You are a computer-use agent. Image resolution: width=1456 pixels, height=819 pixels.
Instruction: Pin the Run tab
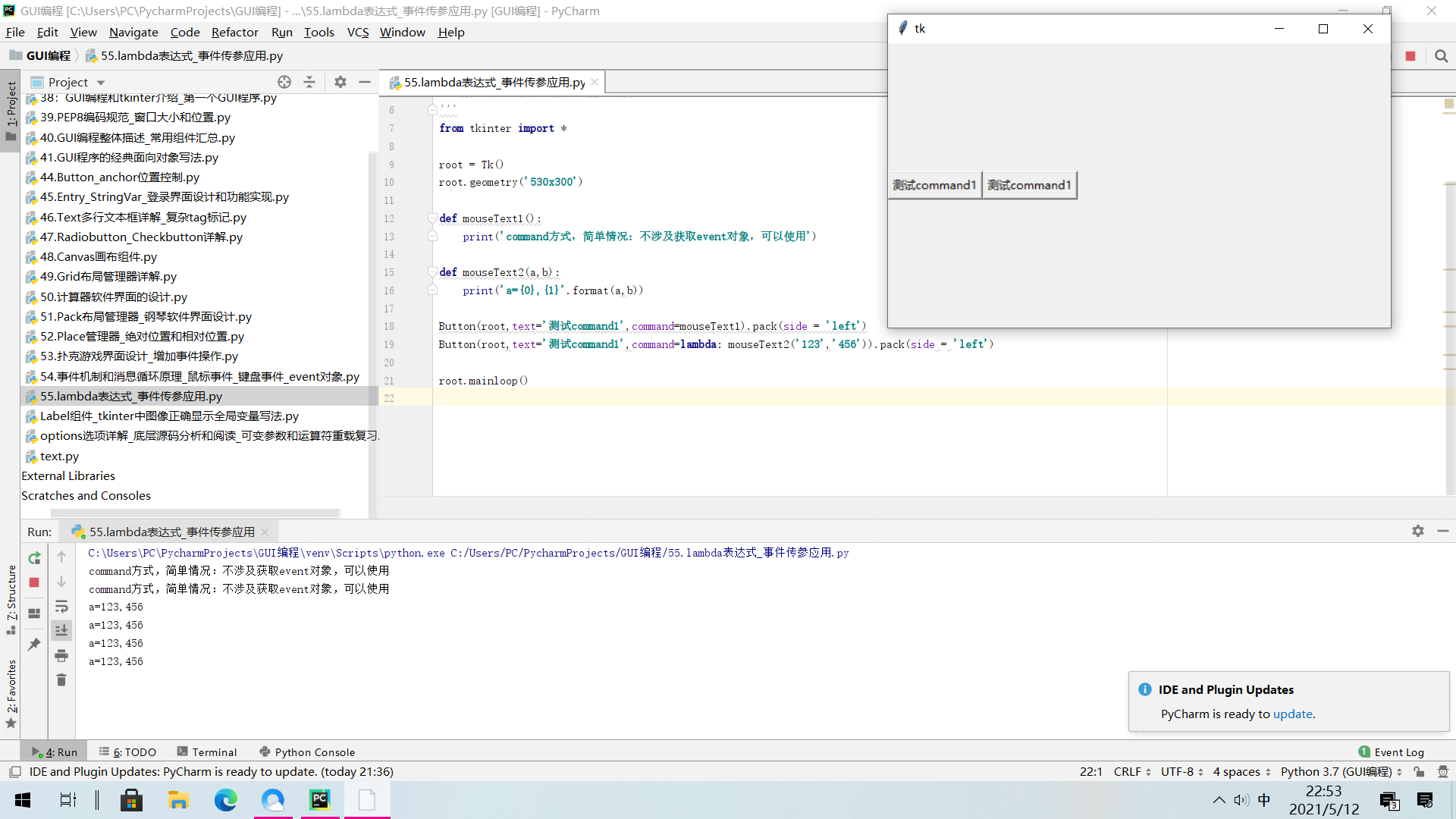click(34, 645)
